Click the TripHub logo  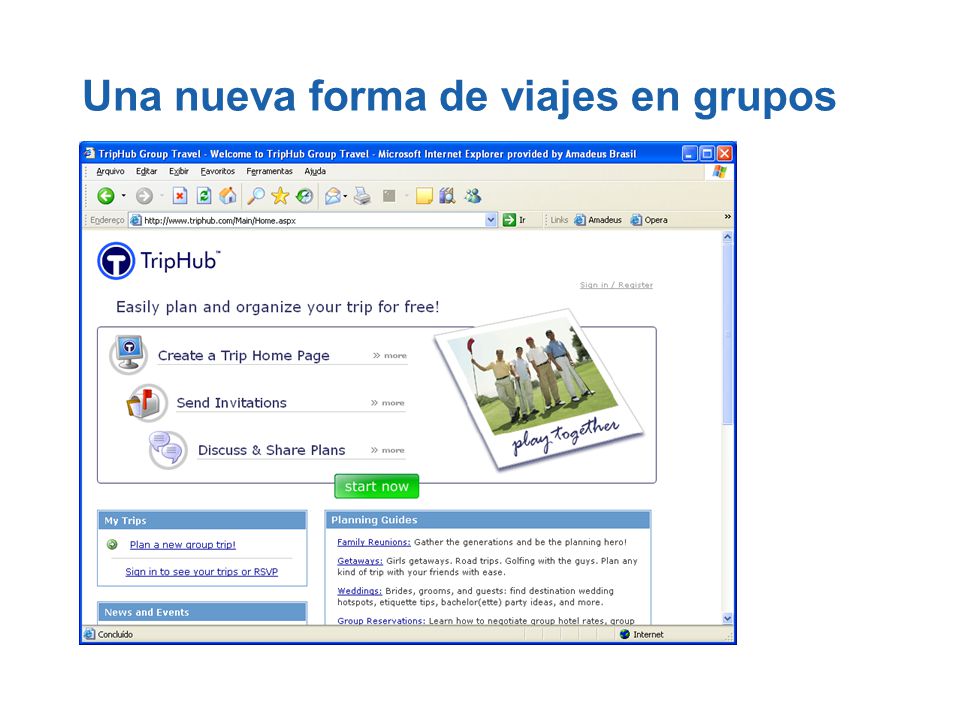[x=159, y=261]
